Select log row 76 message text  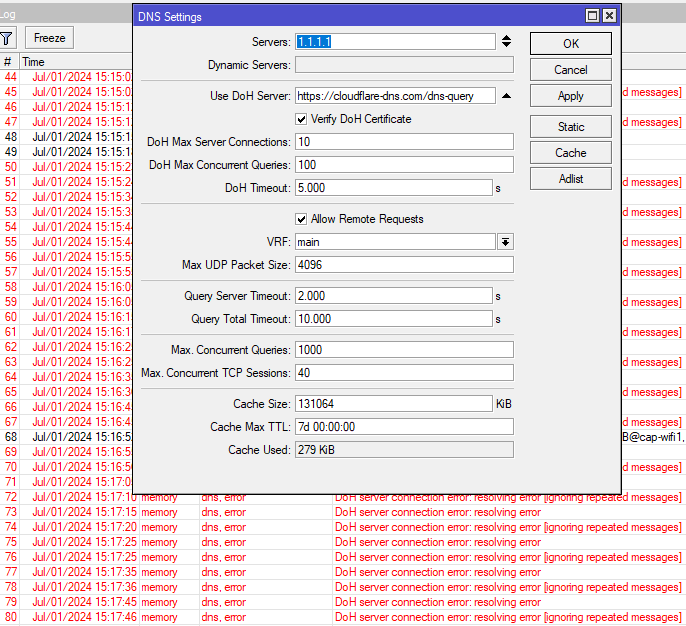pyautogui.click(x=508, y=557)
